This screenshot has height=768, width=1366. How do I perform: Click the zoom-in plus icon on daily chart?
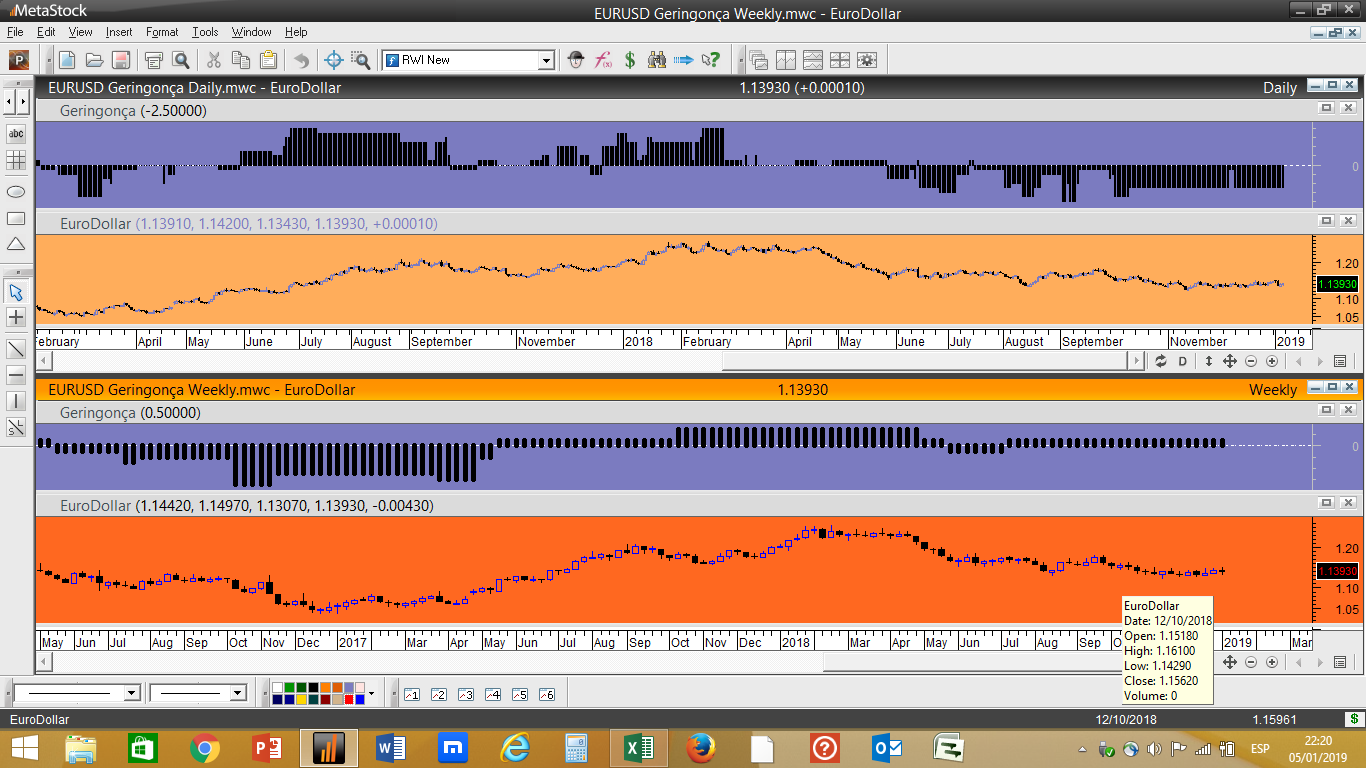pos(1272,361)
